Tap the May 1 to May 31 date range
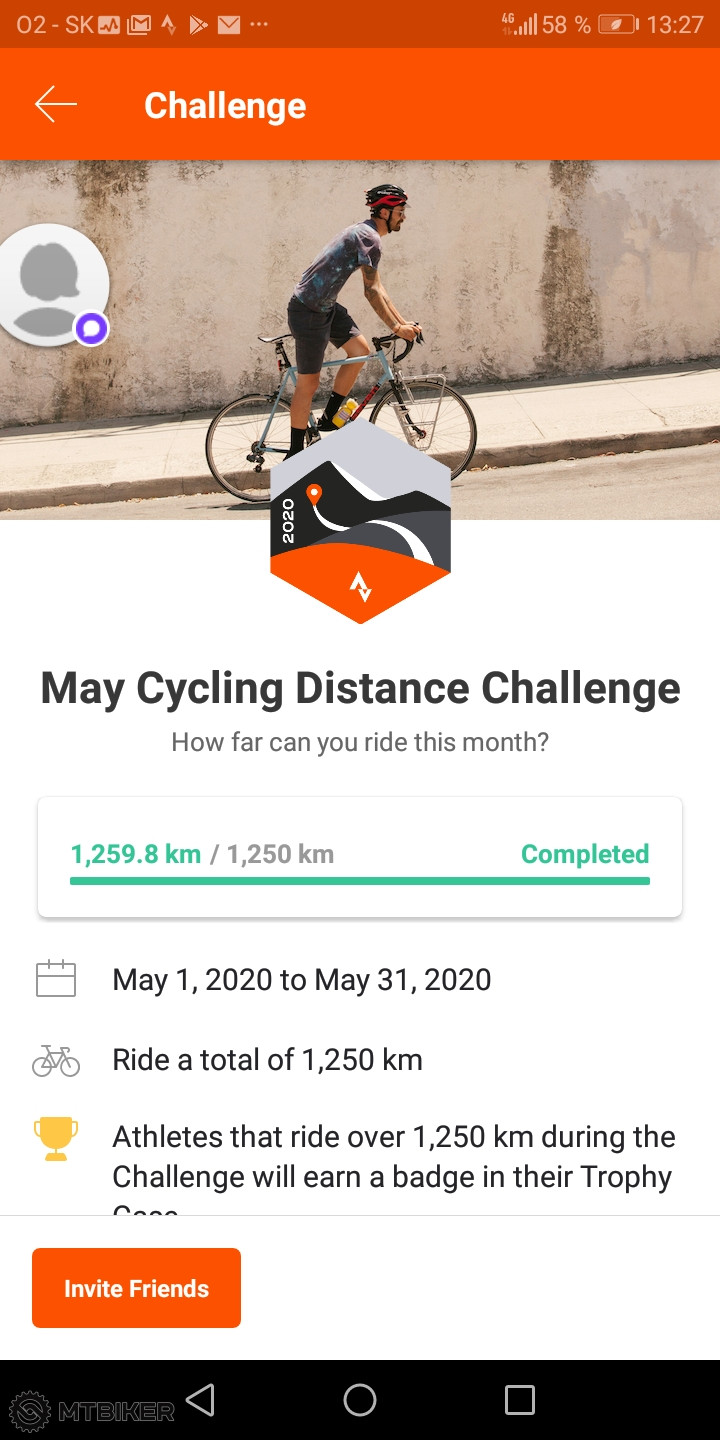This screenshot has height=1440, width=720. (x=302, y=979)
